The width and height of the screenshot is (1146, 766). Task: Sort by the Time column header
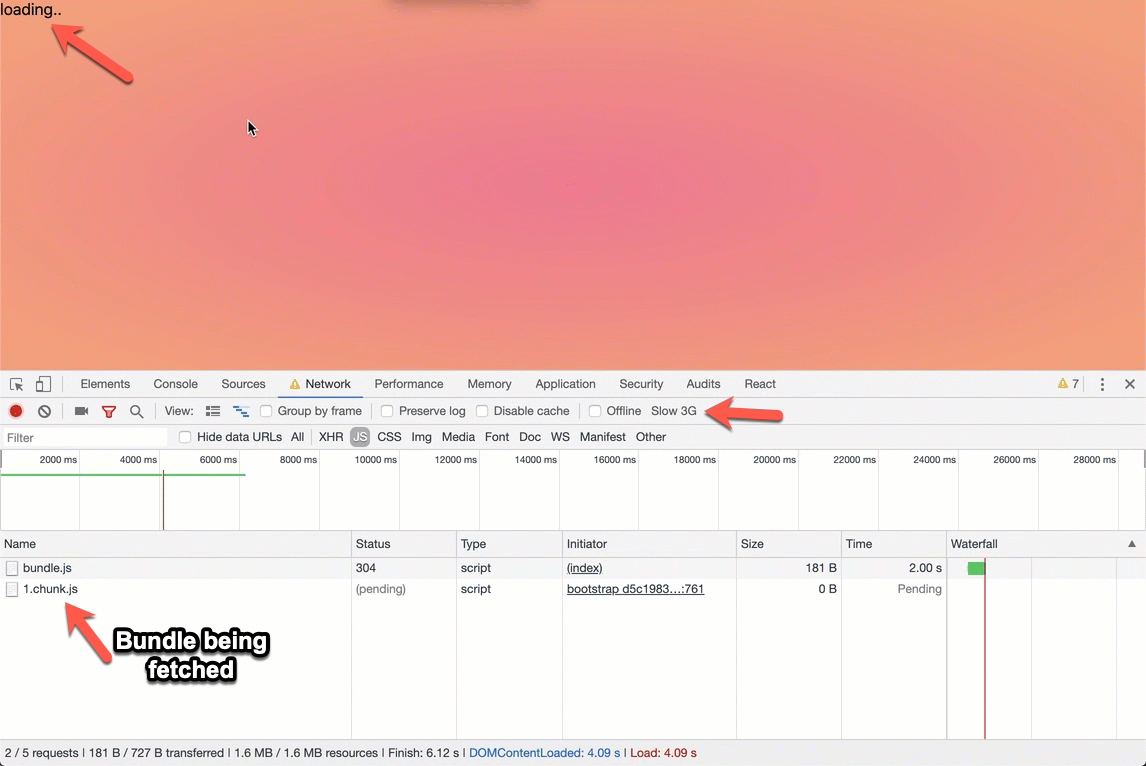pos(894,544)
